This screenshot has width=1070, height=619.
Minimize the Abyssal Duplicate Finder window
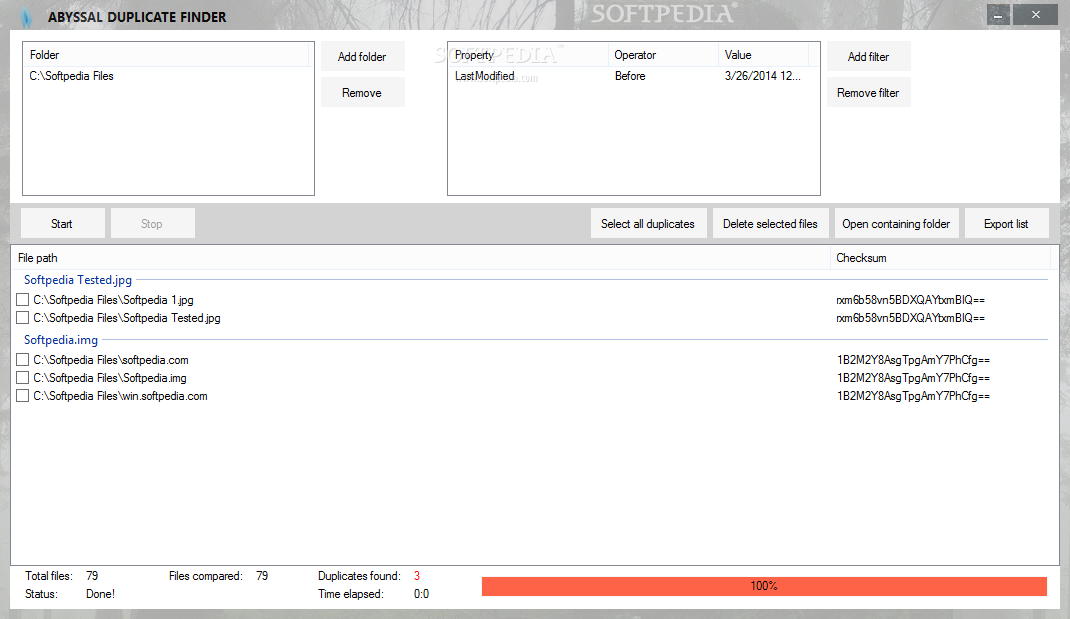coord(998,14)
